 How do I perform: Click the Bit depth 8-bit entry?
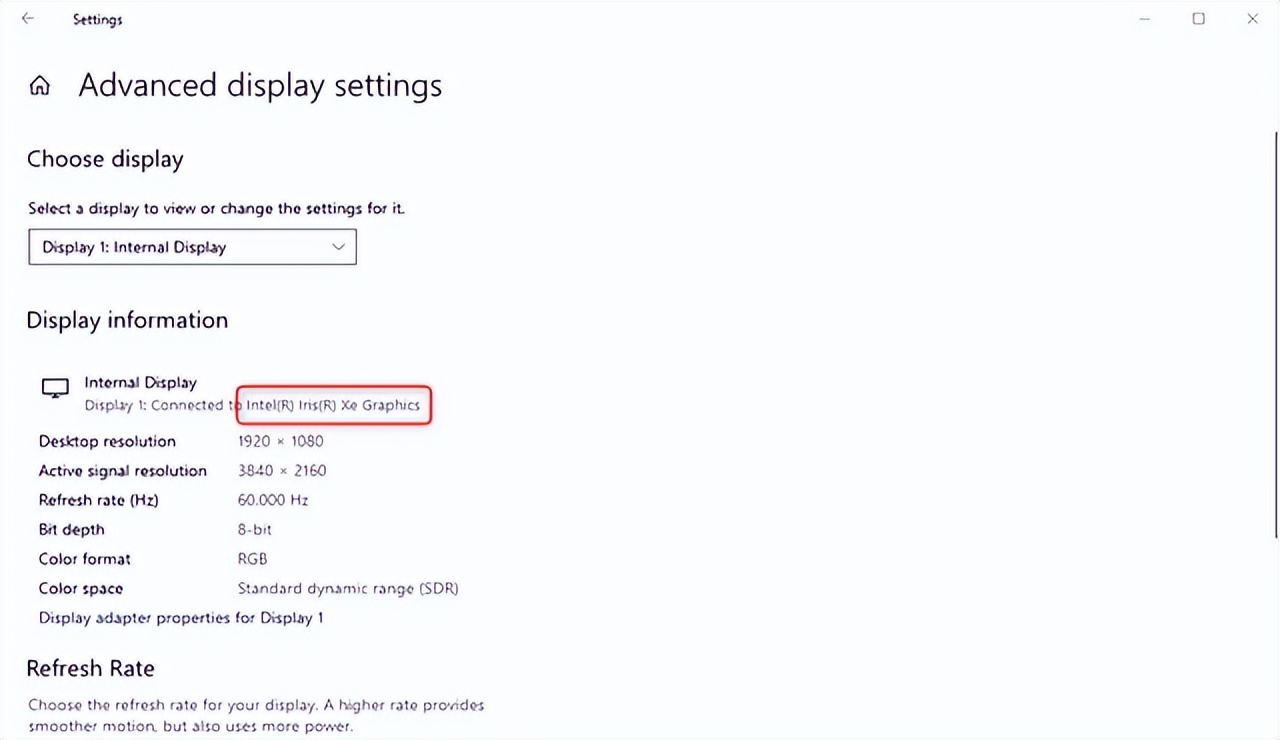click(x=254, y=529)
